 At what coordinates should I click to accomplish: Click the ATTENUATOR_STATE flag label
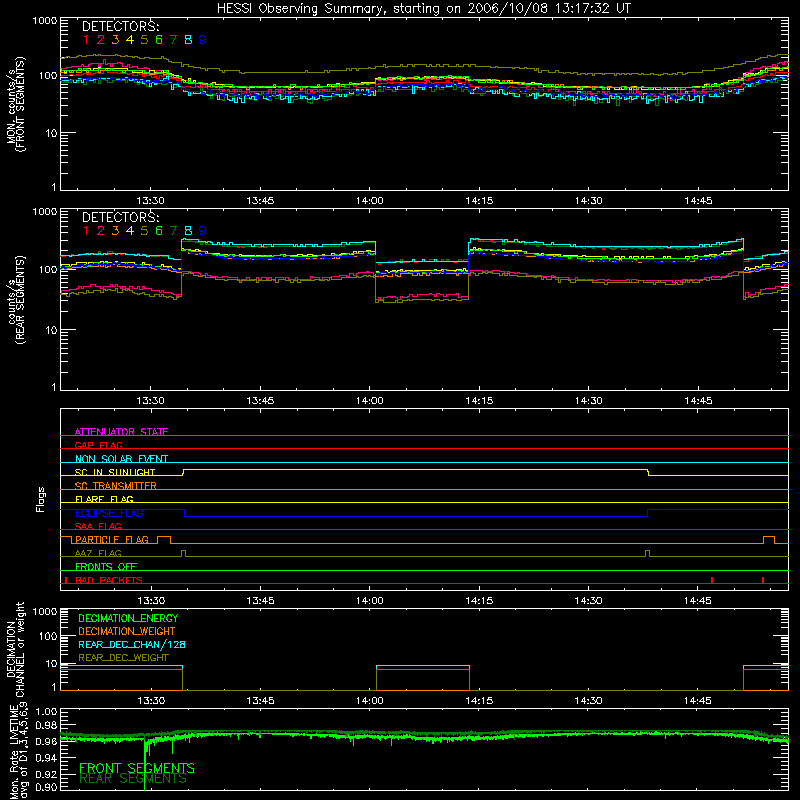pyautogui.click(x=121, y=432)
